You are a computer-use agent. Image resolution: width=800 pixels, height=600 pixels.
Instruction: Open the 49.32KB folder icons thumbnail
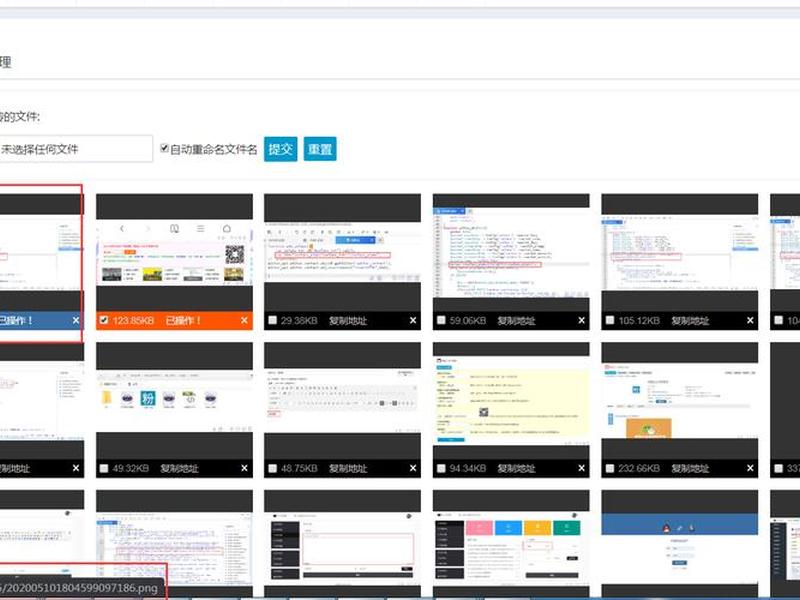[174, 401]
